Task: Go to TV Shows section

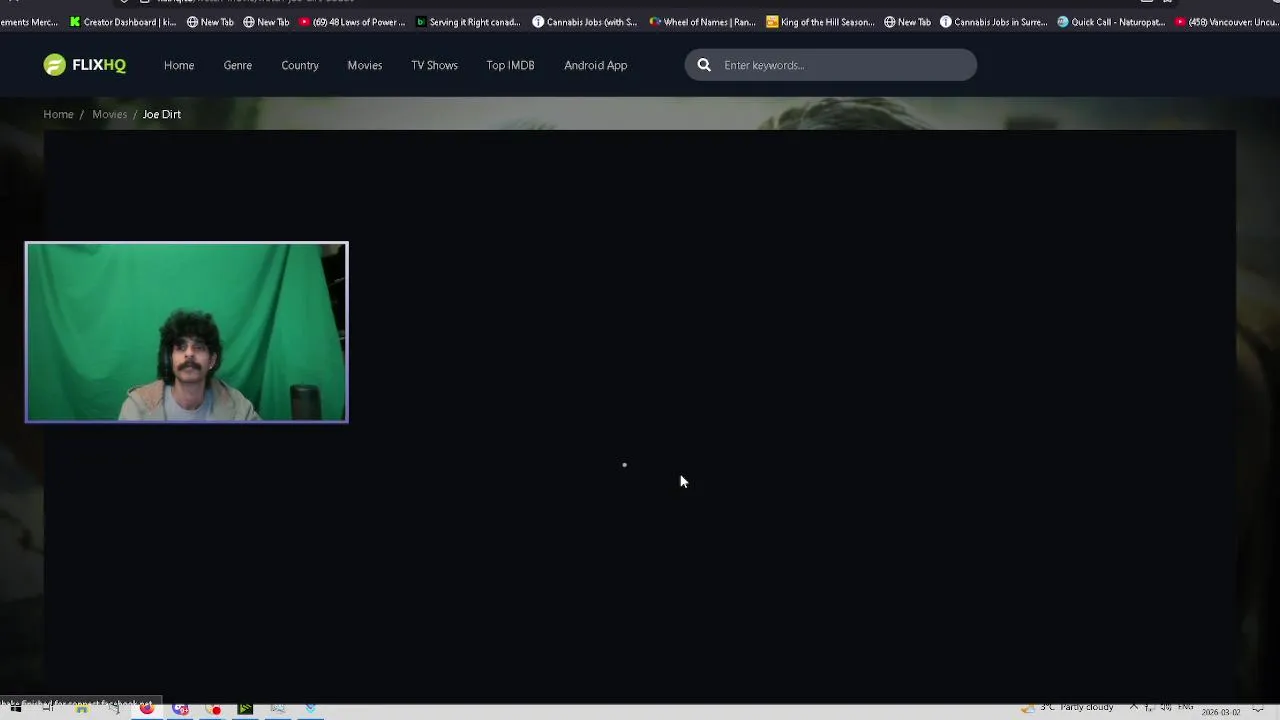Action: click(x=434, y=65)
